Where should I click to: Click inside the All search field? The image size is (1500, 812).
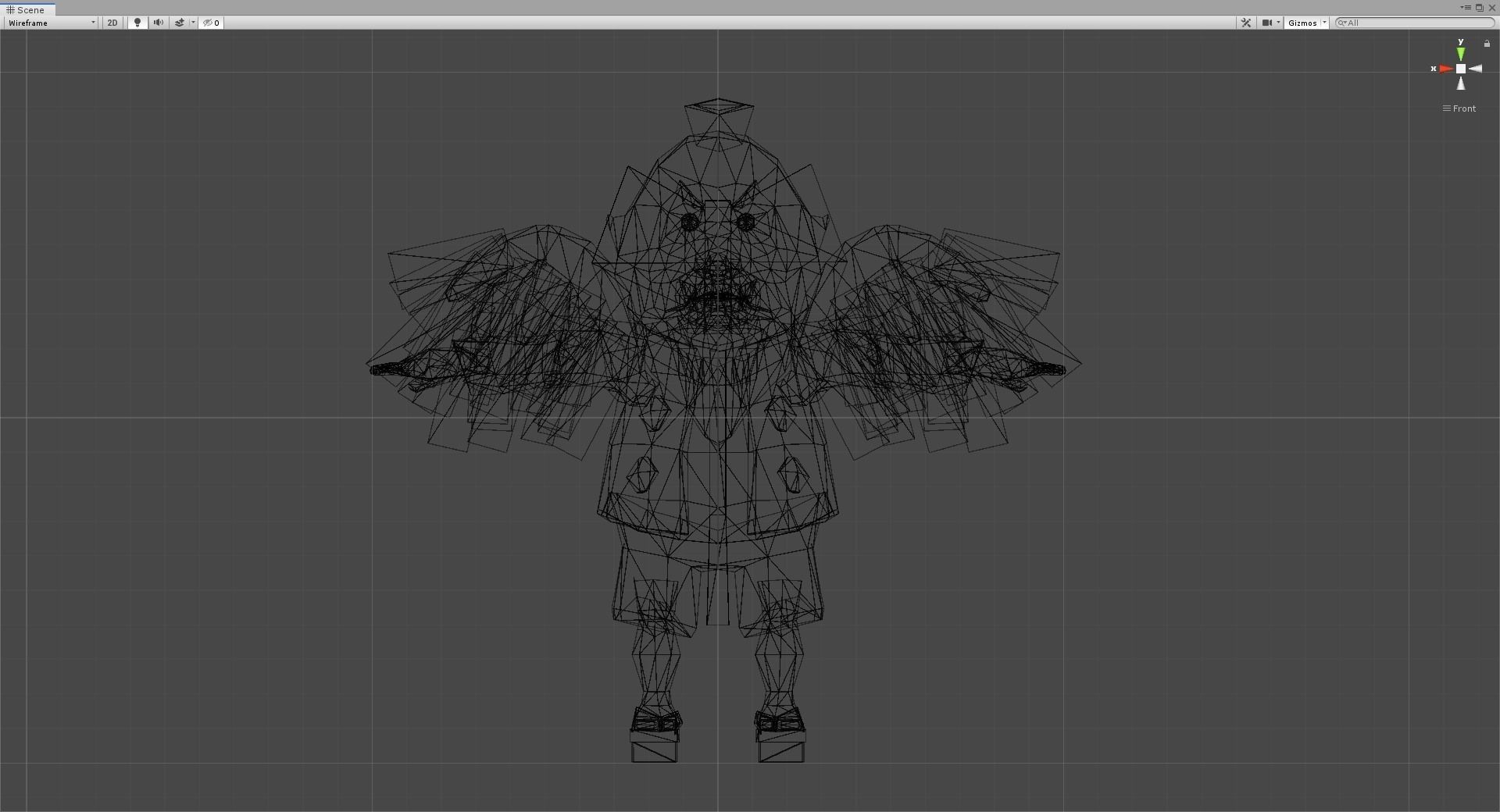coord(1406,23)
